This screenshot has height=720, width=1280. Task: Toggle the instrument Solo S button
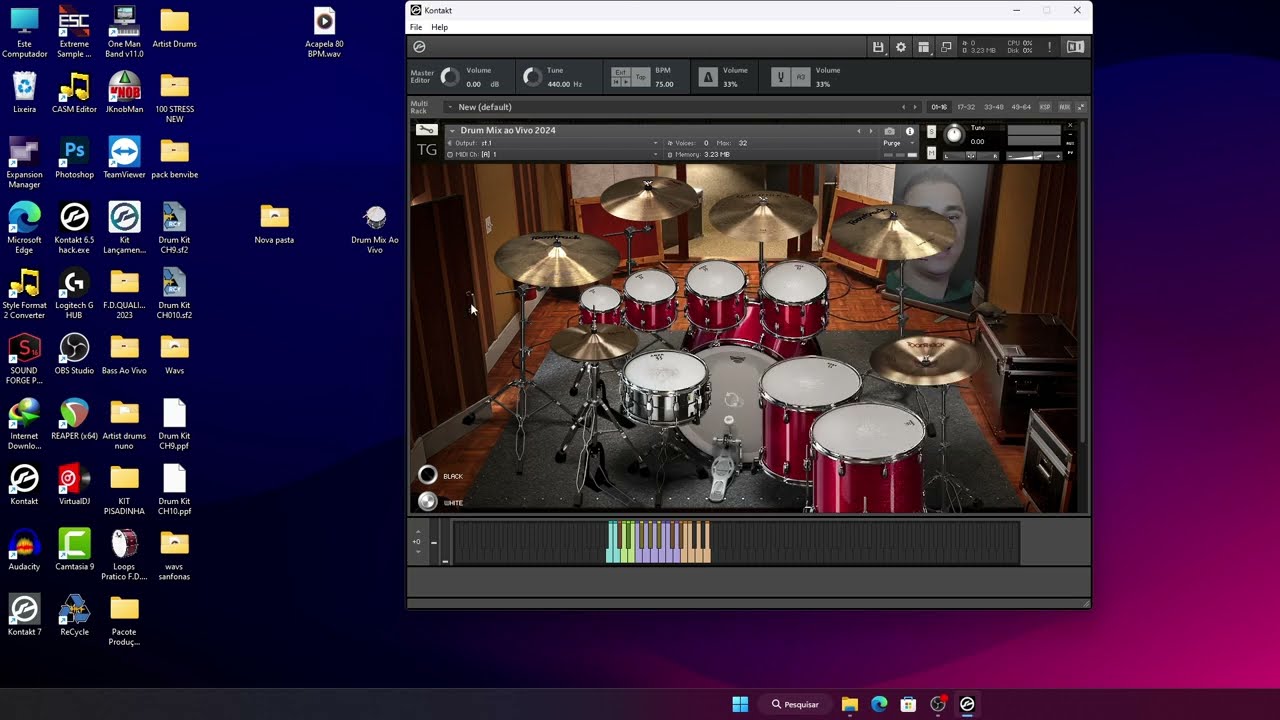click(932, 132)
